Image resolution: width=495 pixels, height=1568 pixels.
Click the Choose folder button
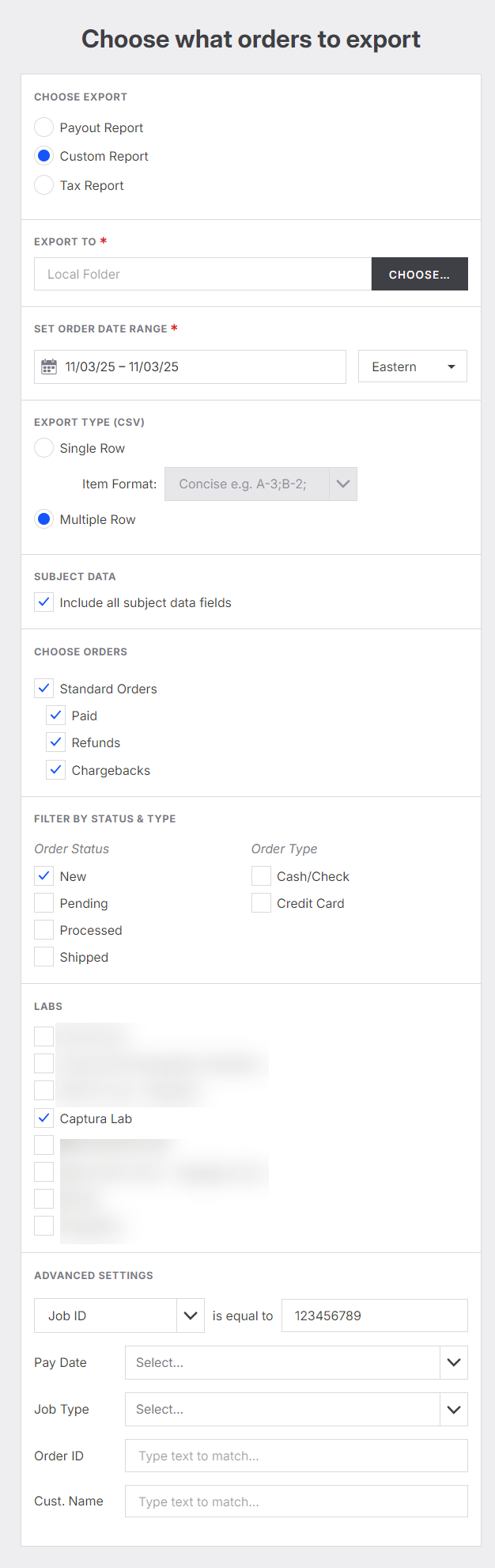point(419,275)
